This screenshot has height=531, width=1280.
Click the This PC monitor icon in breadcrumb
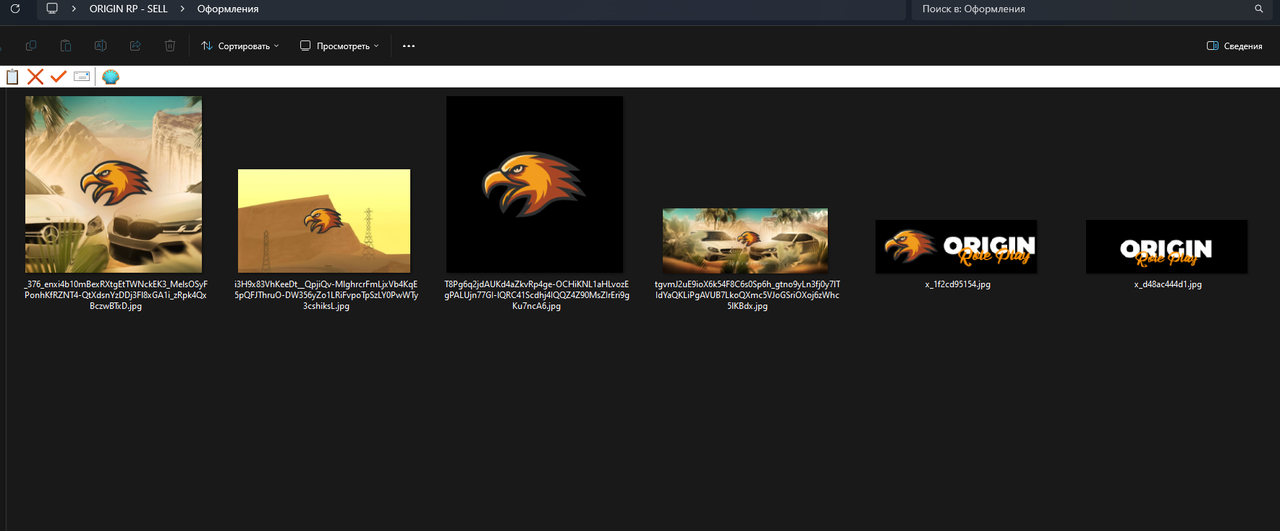pyautogui.click(x=52, y=8)
